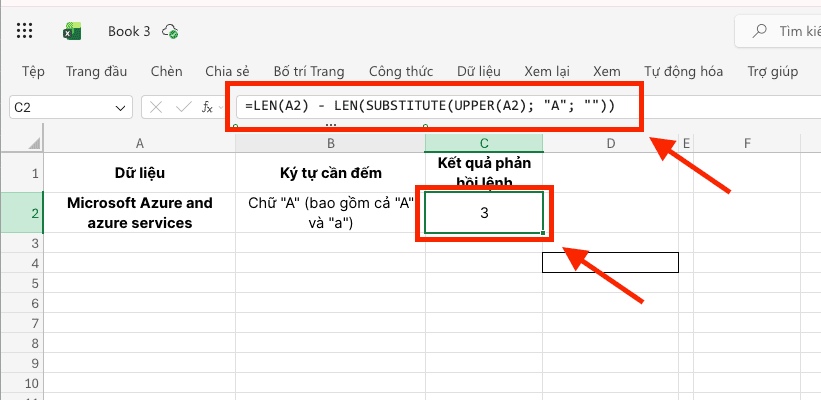Image resolution: width=821 pixels, height=400 pixels.
Task: Open the app launcher grid icon
Action: point(27,31)
